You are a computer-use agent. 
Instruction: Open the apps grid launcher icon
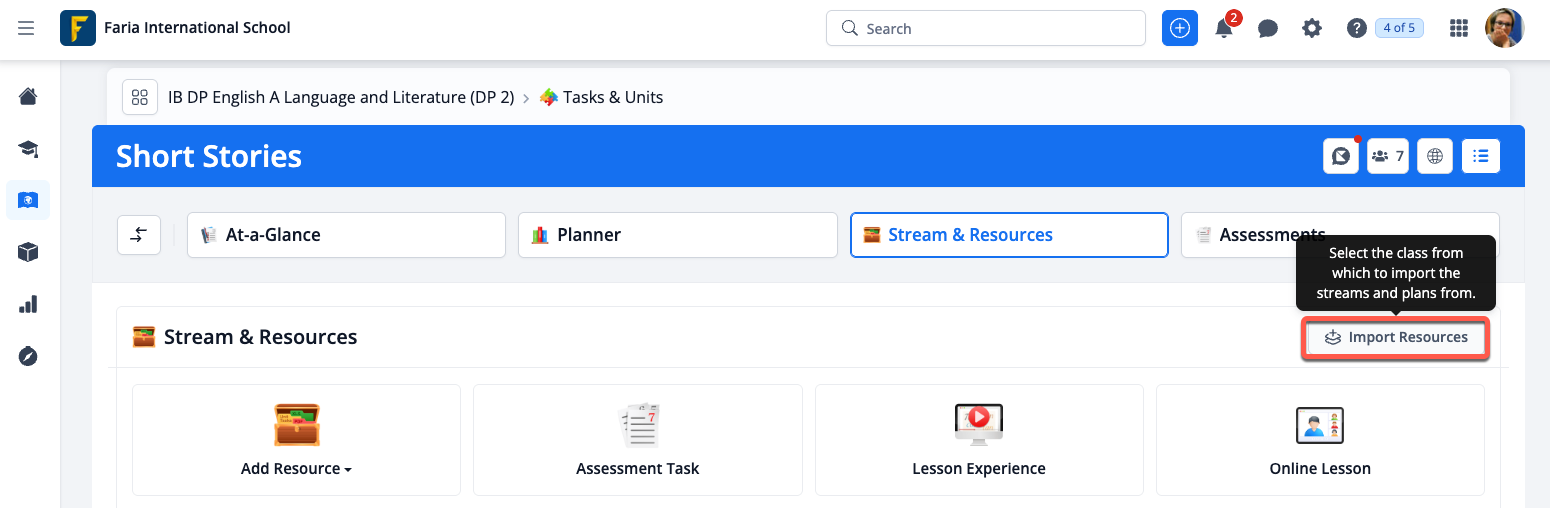click(x=1459, y=29)
